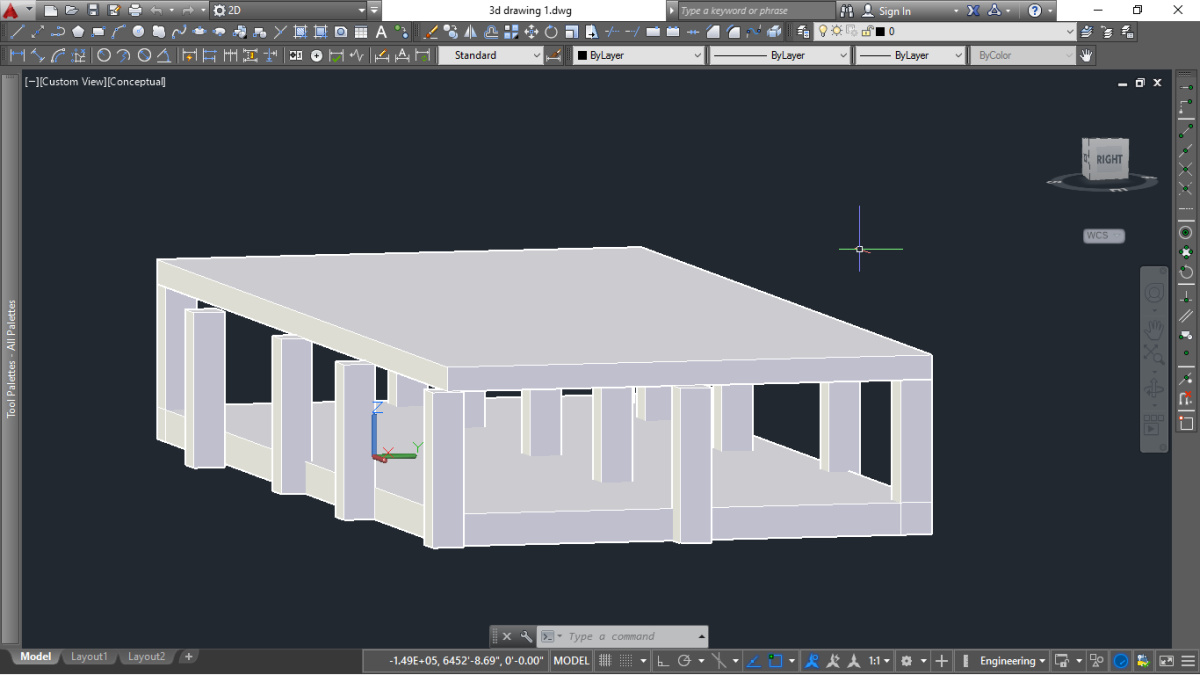Screen dimensions: 1200x675
Task: Select the Mirror tool in Modify toolbar
Action: pos(470,32)
